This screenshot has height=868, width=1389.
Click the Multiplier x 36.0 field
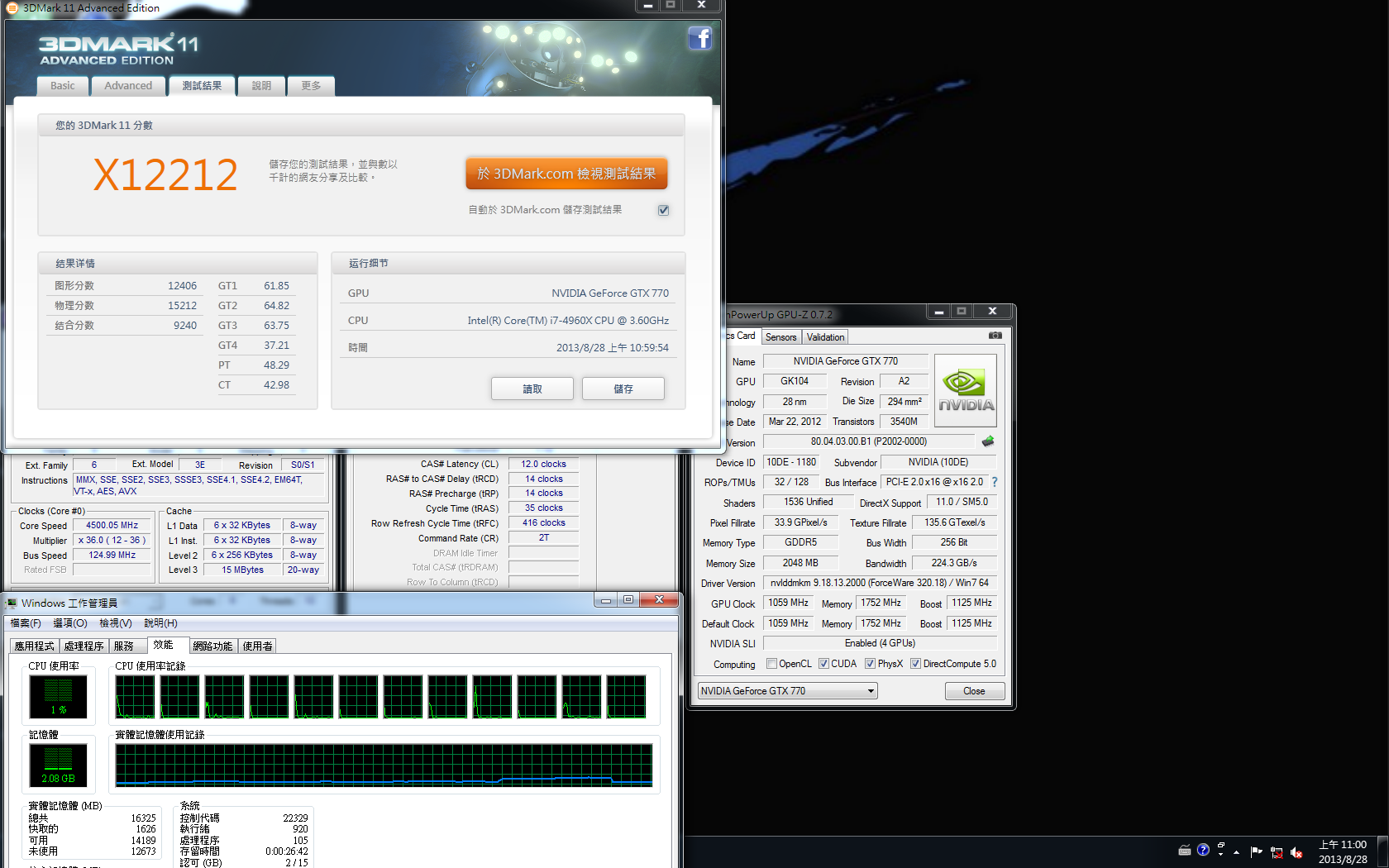click(x=112, y=540)
